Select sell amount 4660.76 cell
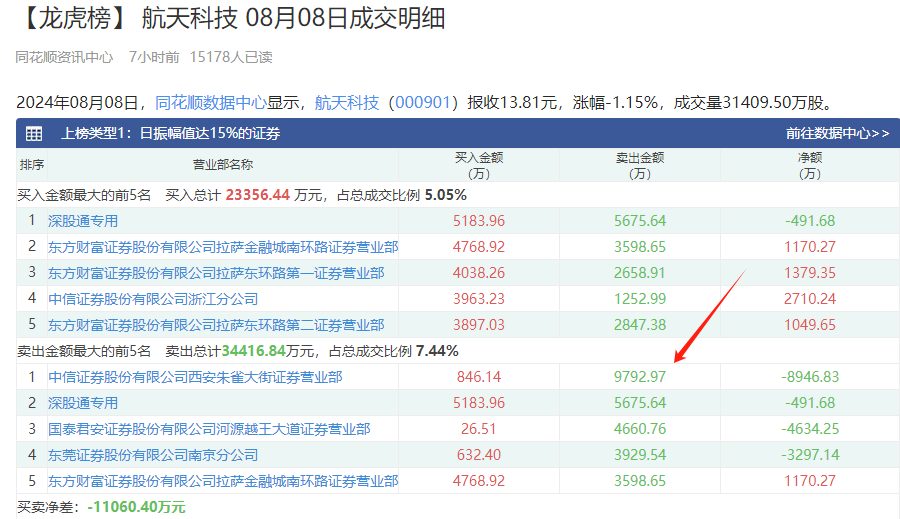The width and height of the screenshot is (900, 519). (640, 429)
